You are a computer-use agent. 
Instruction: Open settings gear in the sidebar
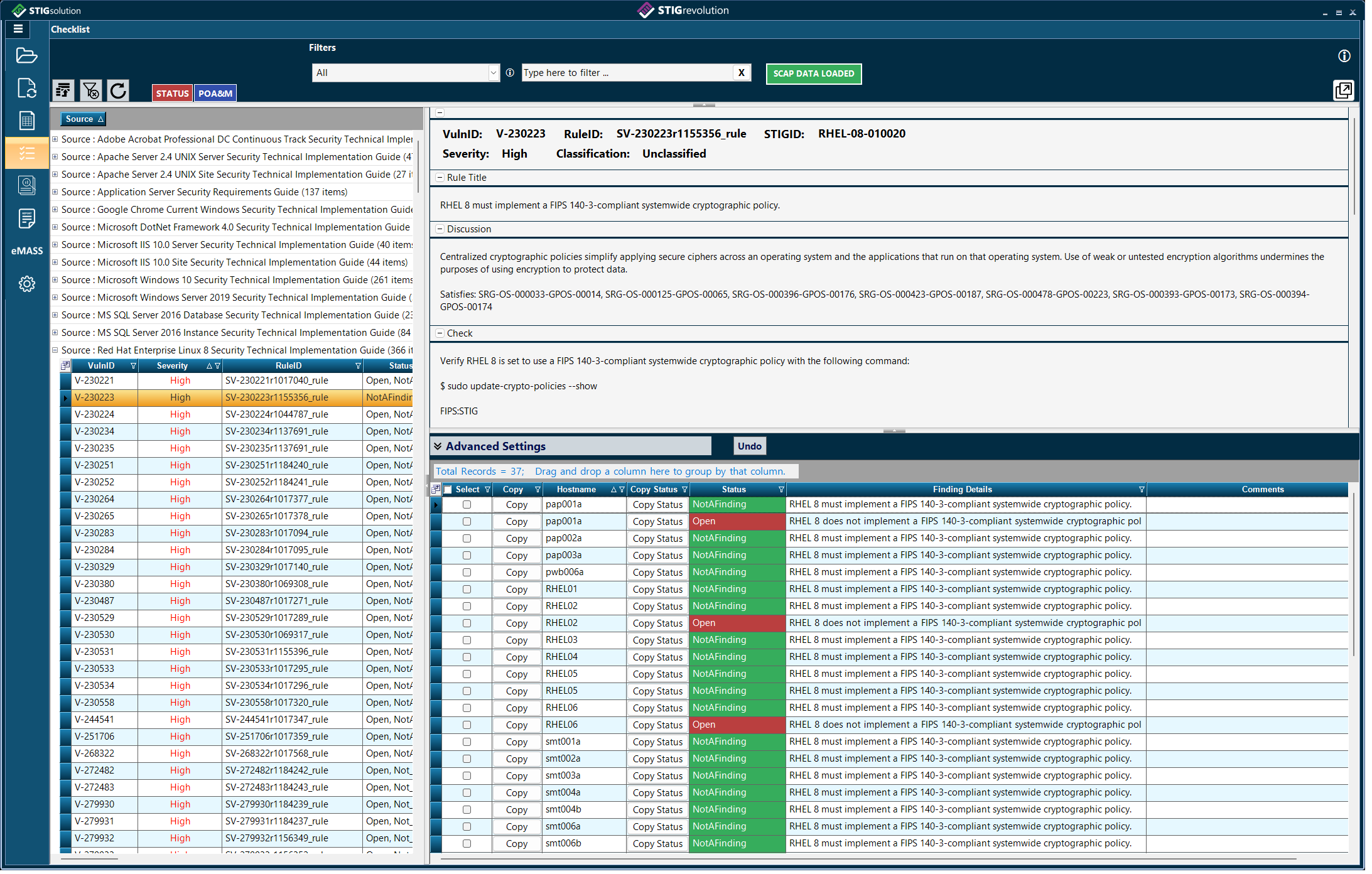tap(26, 284)
